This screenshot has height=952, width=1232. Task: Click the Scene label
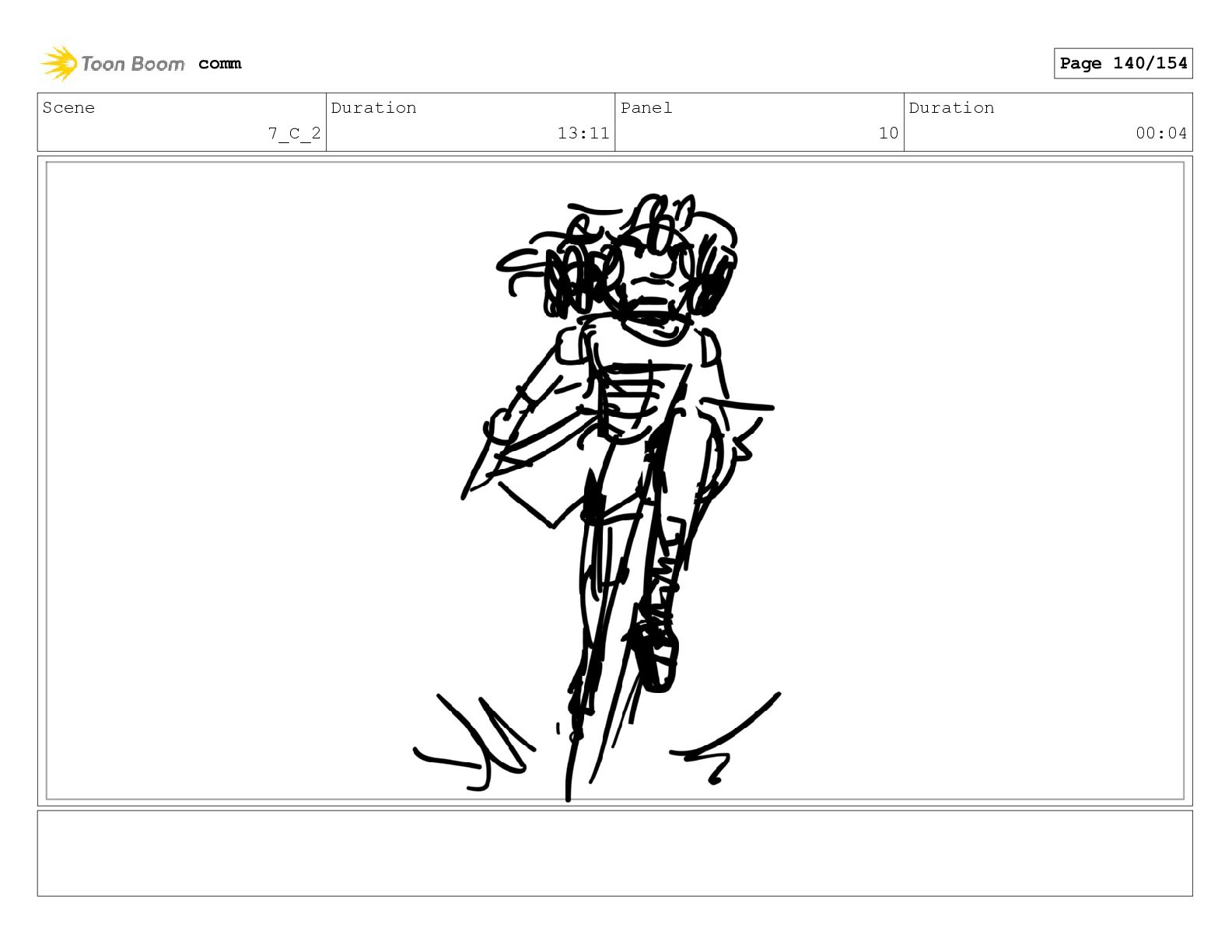click(68, 107)
